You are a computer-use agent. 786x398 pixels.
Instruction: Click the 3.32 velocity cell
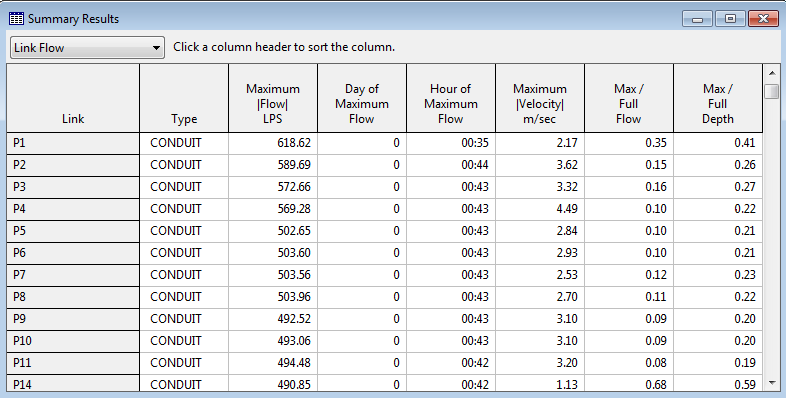[x=540, y=187]
